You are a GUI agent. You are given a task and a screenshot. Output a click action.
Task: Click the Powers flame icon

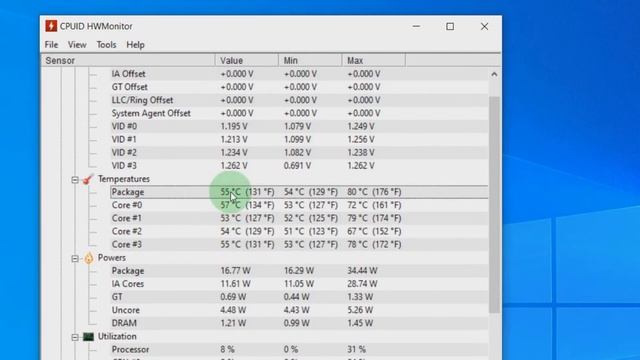[89, 258]
